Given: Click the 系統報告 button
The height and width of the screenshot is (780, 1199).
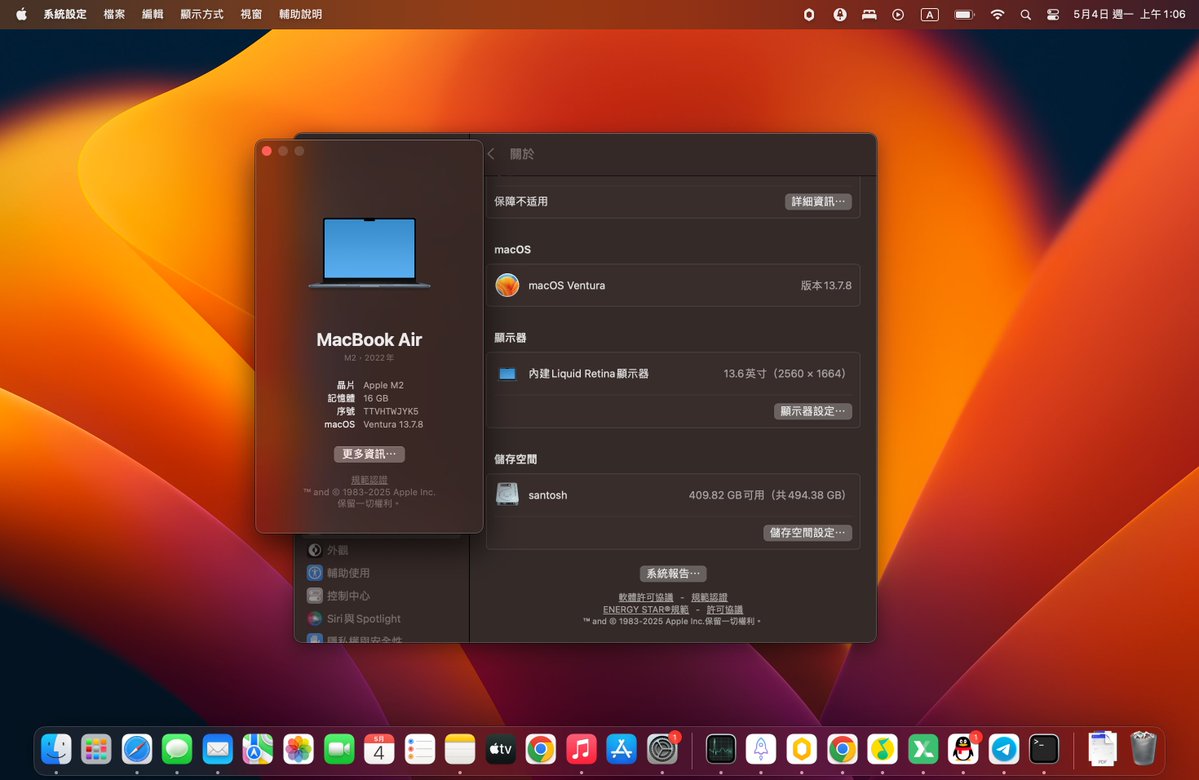Looking at the screenshot, I should [x=673, y=574].
